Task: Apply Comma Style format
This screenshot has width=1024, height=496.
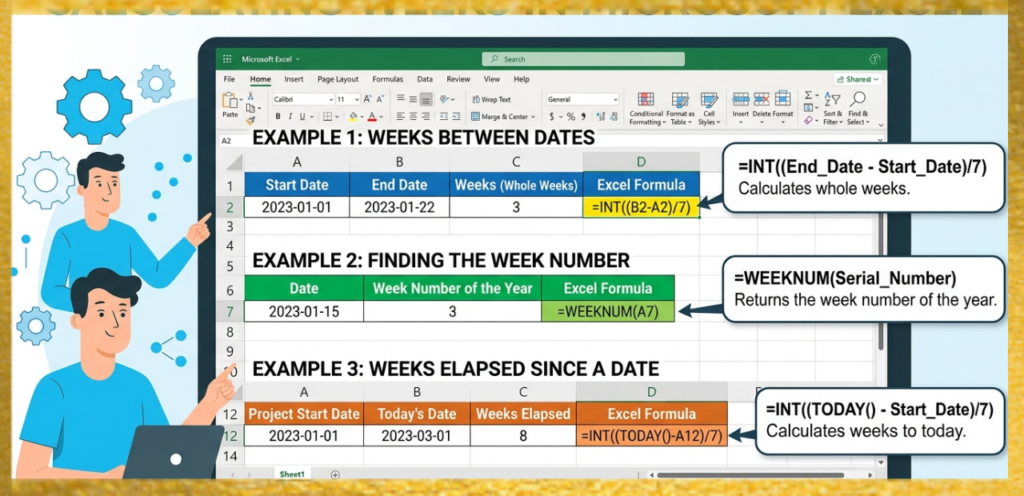Action: tap(583, 116)
